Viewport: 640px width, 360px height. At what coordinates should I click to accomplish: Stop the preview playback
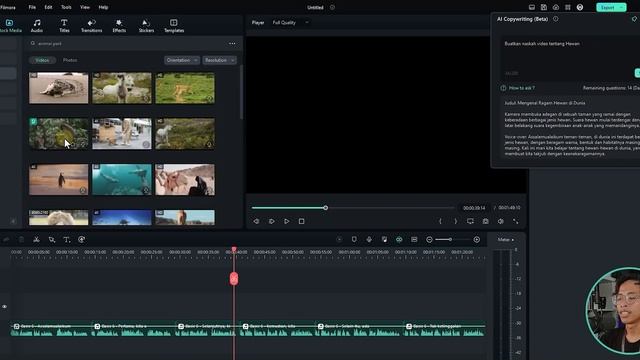(x=301, y=221)
